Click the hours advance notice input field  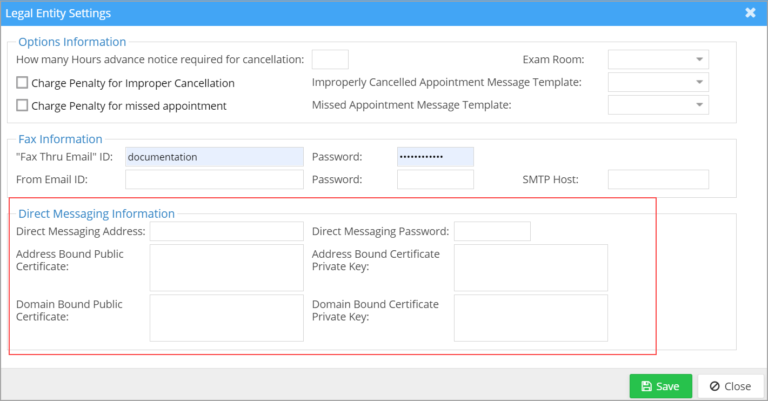pos(330,60)
